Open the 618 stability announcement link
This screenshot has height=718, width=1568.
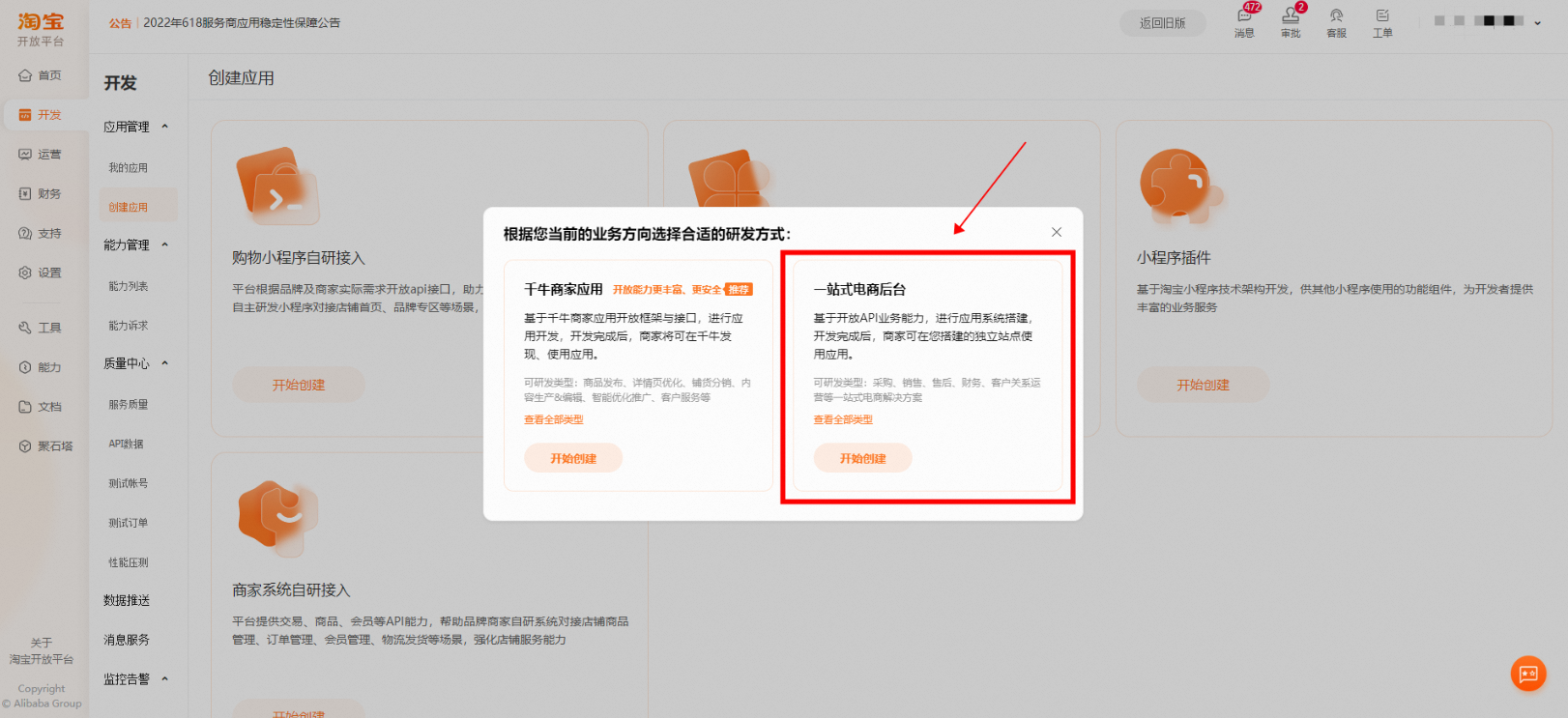242,22
